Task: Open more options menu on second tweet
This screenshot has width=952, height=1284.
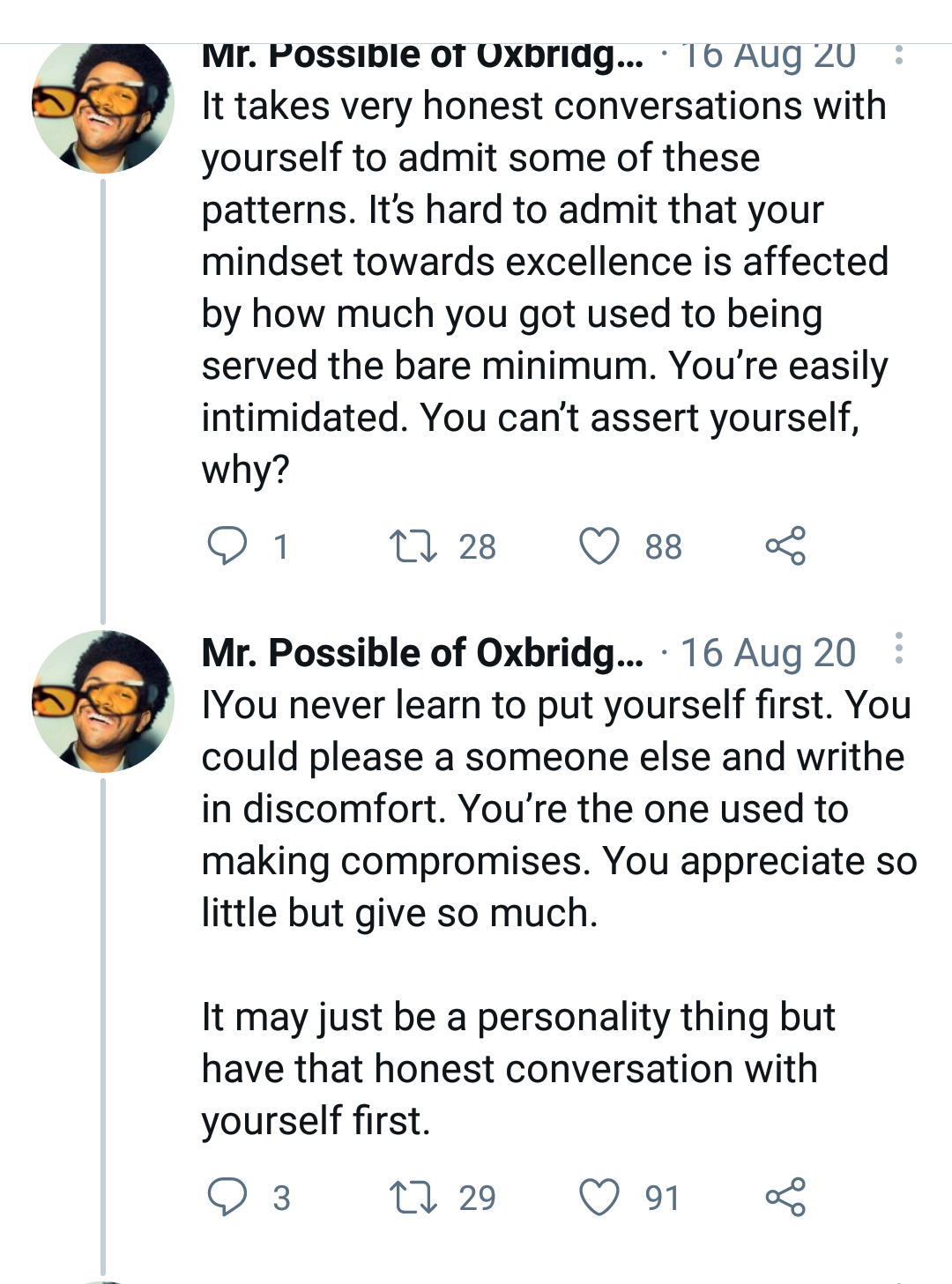Action: click(898, 649)
